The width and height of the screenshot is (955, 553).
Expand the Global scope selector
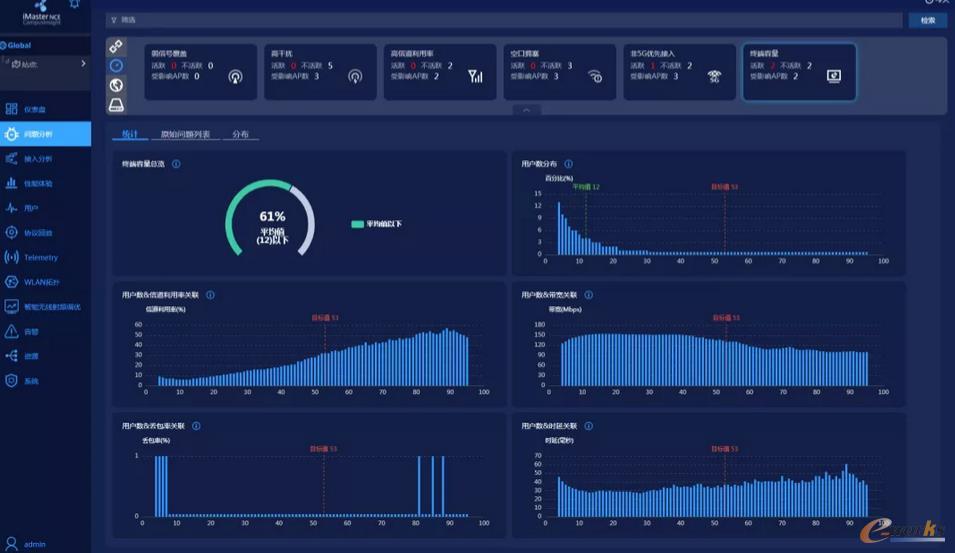point(18,45)
